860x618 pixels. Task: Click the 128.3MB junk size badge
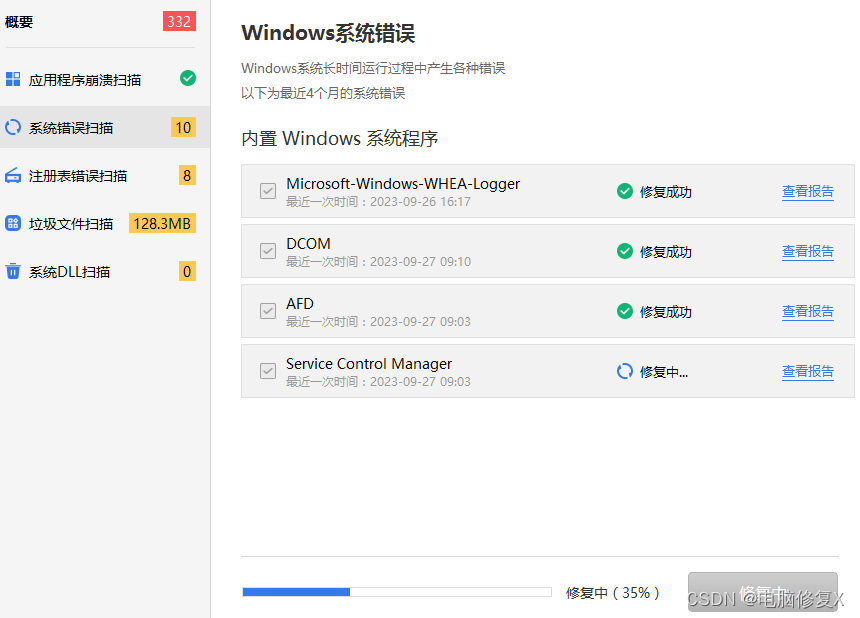(x=162, y=223)
